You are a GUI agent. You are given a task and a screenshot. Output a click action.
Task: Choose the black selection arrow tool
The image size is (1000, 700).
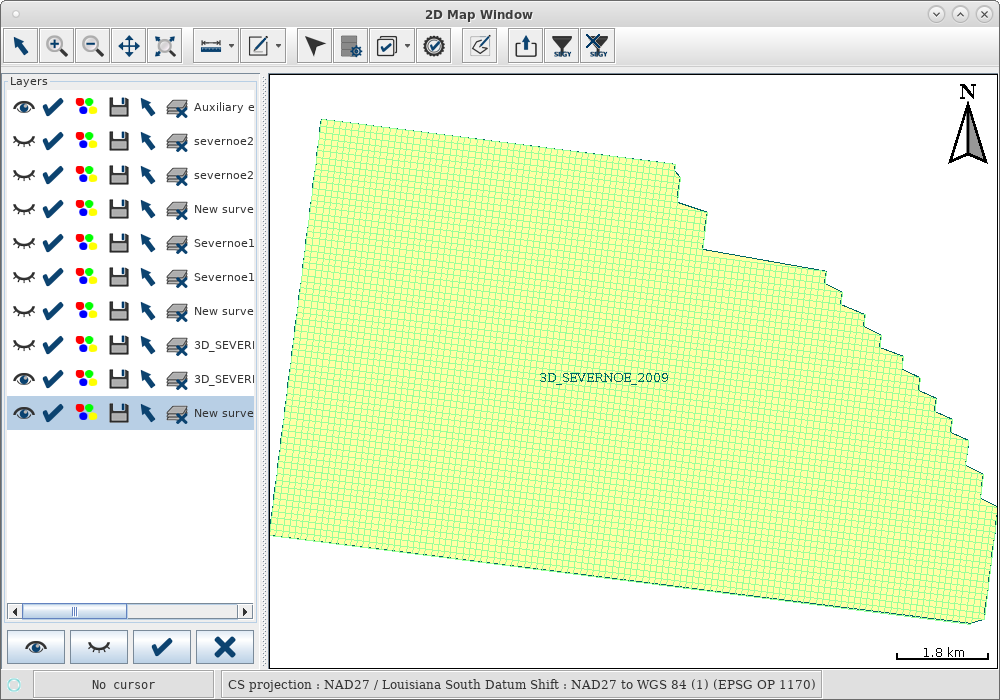point(314,46)
